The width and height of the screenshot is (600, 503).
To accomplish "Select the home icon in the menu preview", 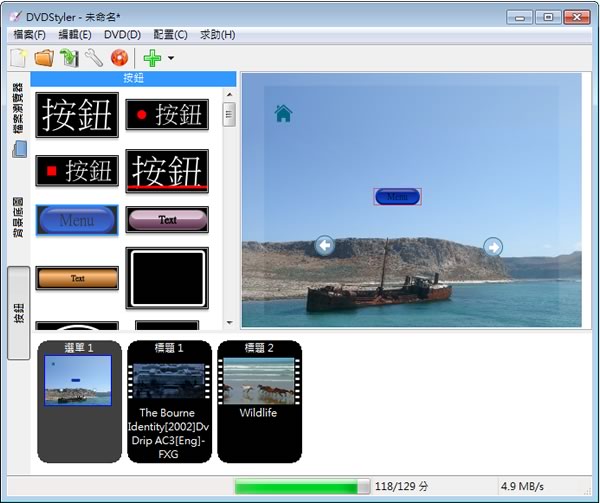I will click(x=283, y=114).
